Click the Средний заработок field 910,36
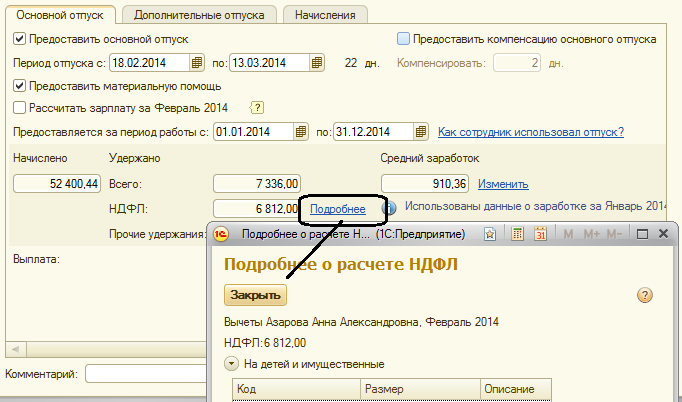This screenshot has height=402, width=682. (x=425, y=184)
